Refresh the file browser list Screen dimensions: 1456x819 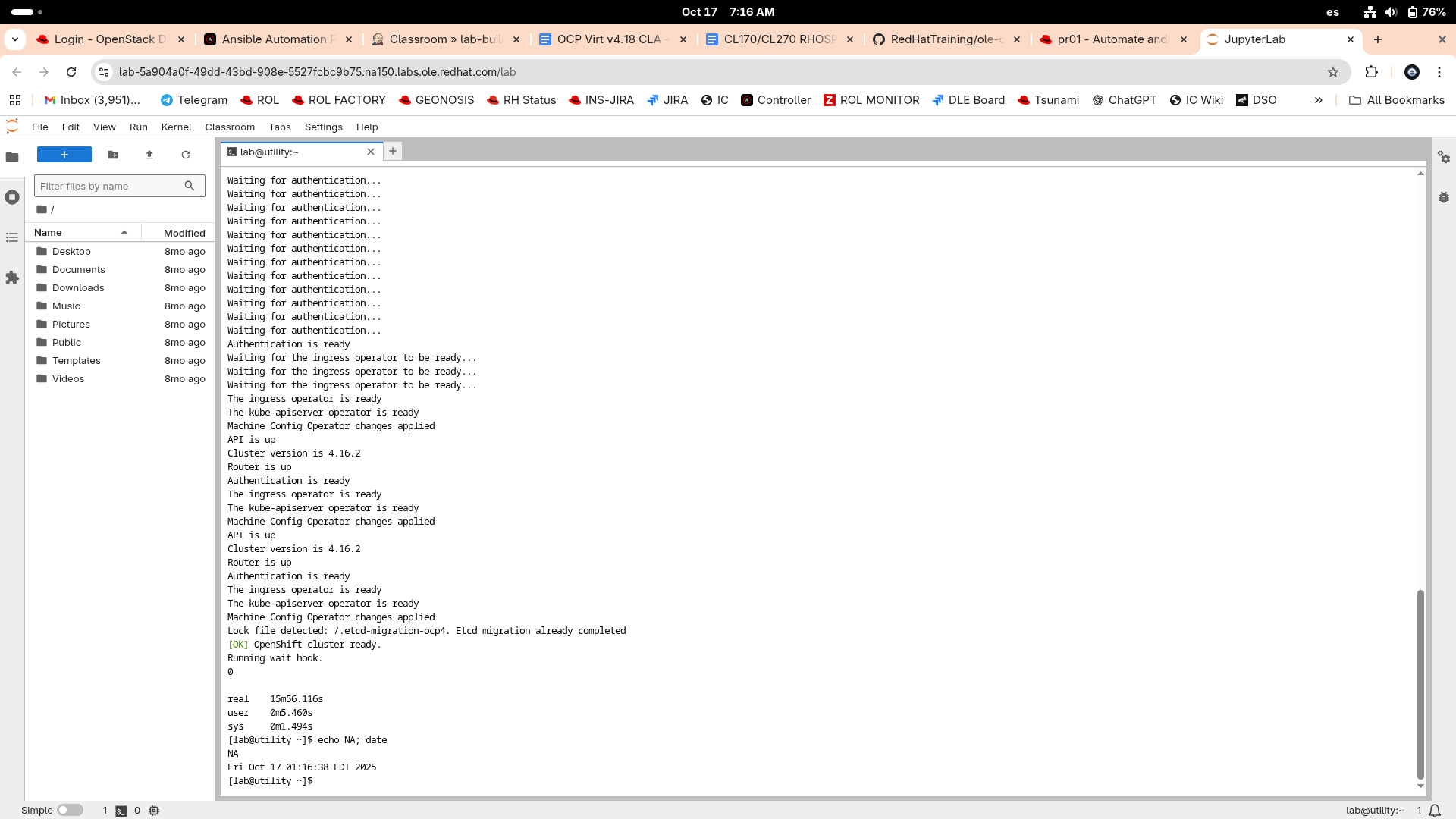coord(186,155)
